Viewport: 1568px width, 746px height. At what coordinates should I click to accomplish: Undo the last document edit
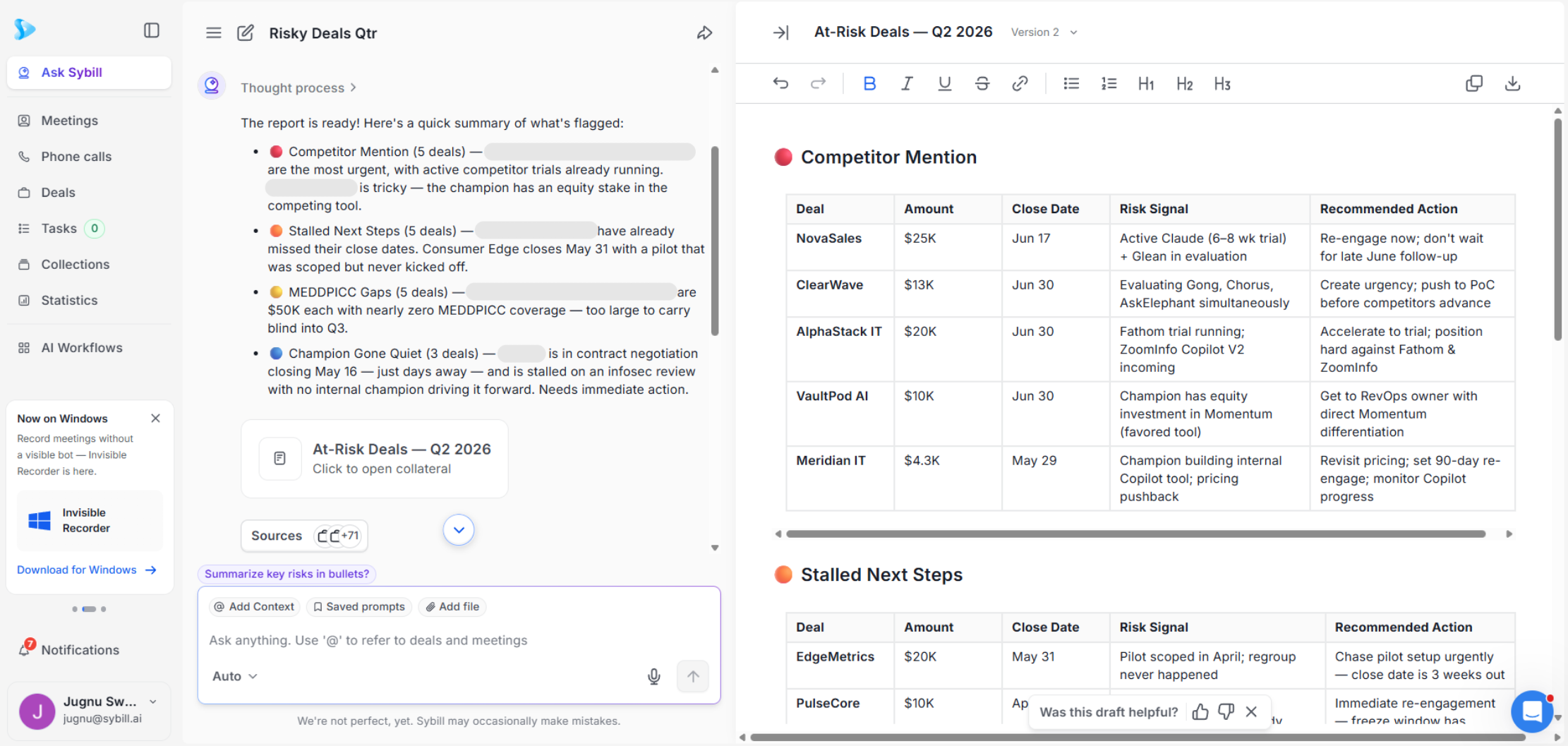click(780, 83)
